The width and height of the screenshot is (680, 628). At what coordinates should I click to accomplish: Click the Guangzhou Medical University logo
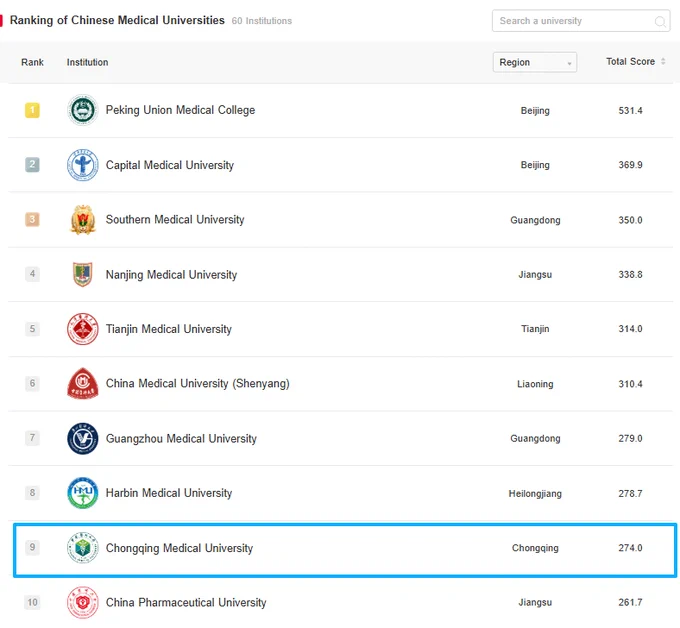(82, 438)
